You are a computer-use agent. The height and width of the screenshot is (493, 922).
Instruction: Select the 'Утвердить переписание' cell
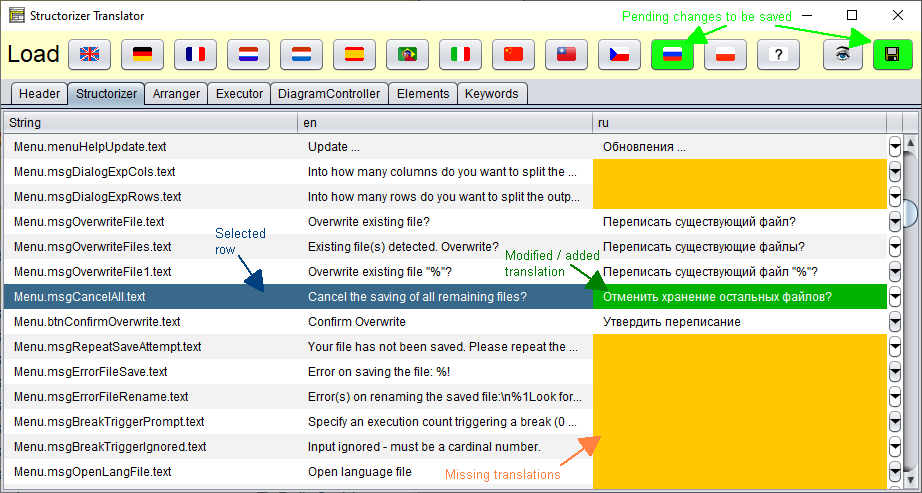pos(740,322)
